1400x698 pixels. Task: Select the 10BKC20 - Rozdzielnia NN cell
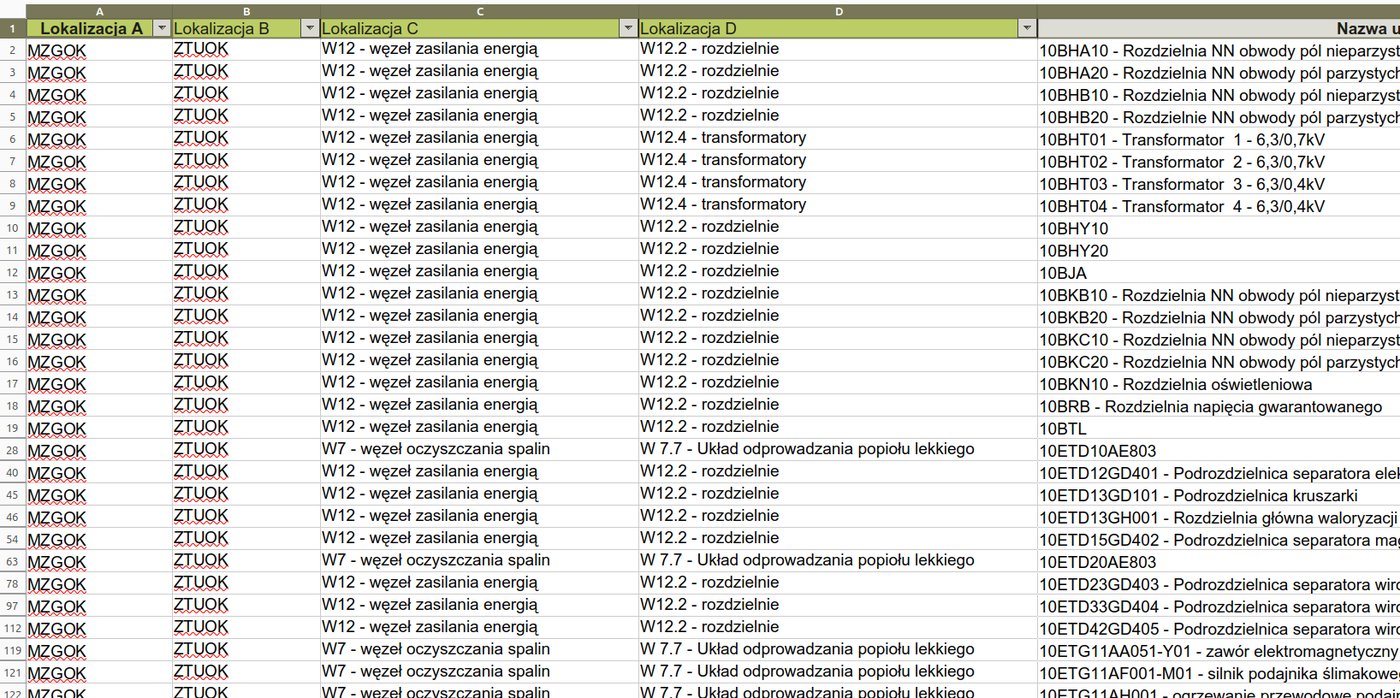tap(1218, 361)
